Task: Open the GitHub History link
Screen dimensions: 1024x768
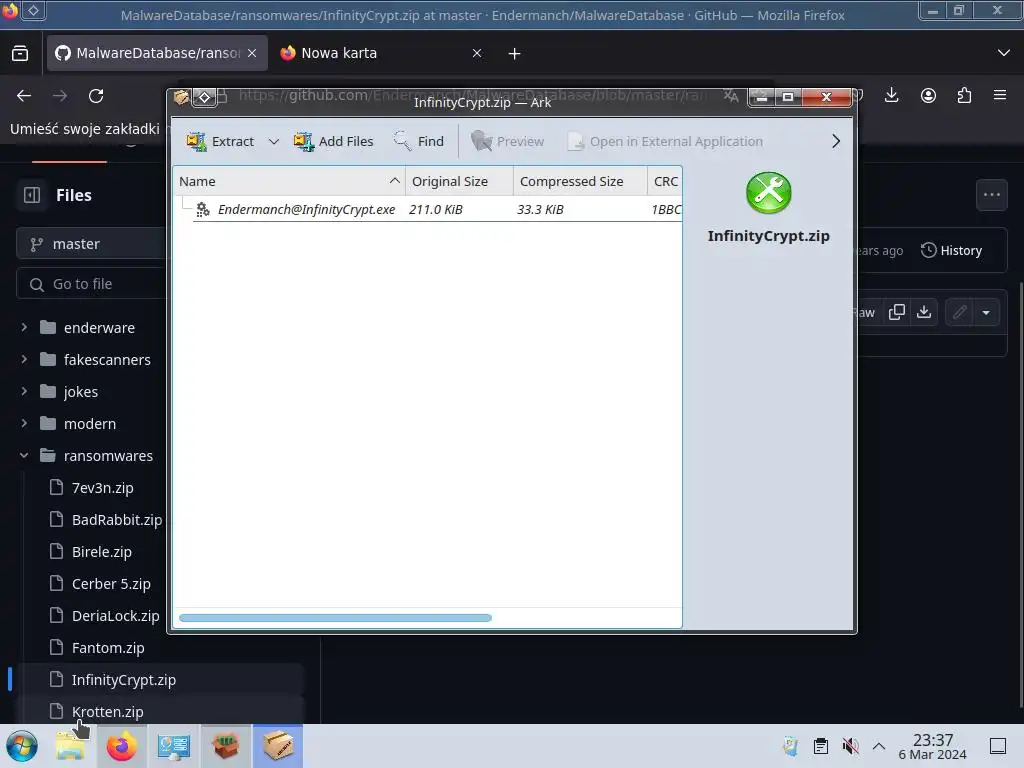Action: pyautogui.click(x=952, y=251)
